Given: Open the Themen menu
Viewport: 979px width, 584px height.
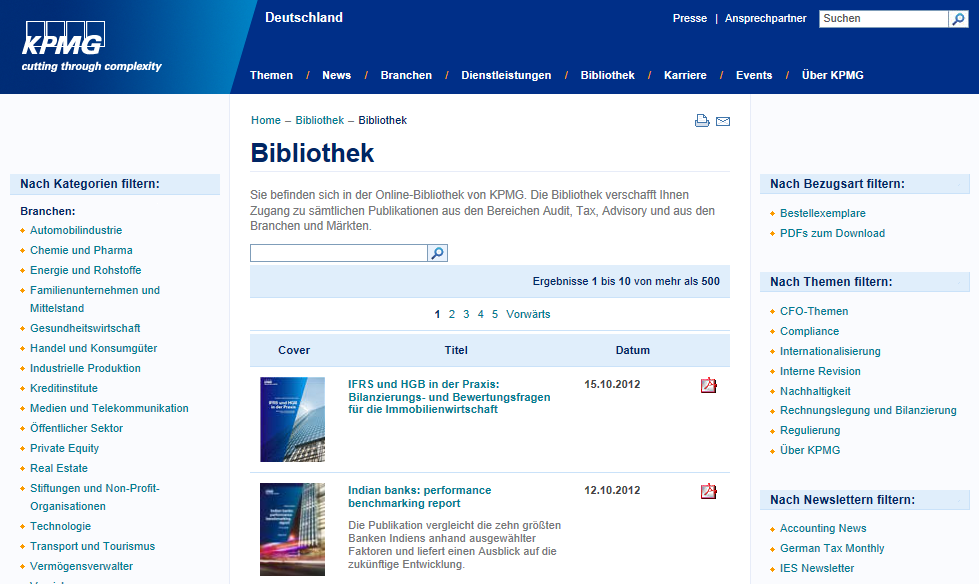Looking at the screenshot, I should [271, 75].
